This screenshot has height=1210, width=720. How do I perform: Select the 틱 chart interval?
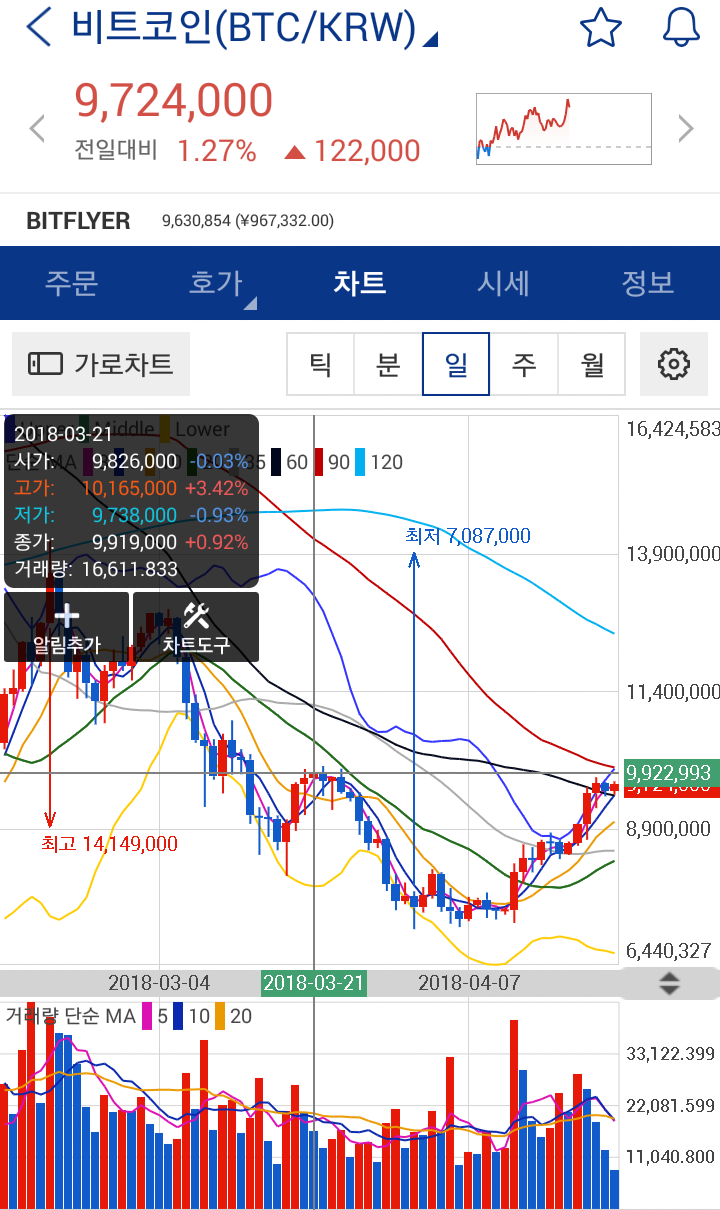pyautogui.click(x=320, y=364)
